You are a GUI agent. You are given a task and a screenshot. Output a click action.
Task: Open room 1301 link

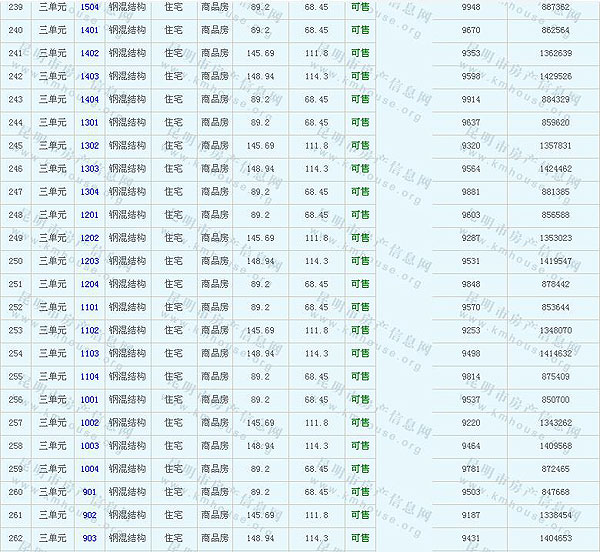89,122
